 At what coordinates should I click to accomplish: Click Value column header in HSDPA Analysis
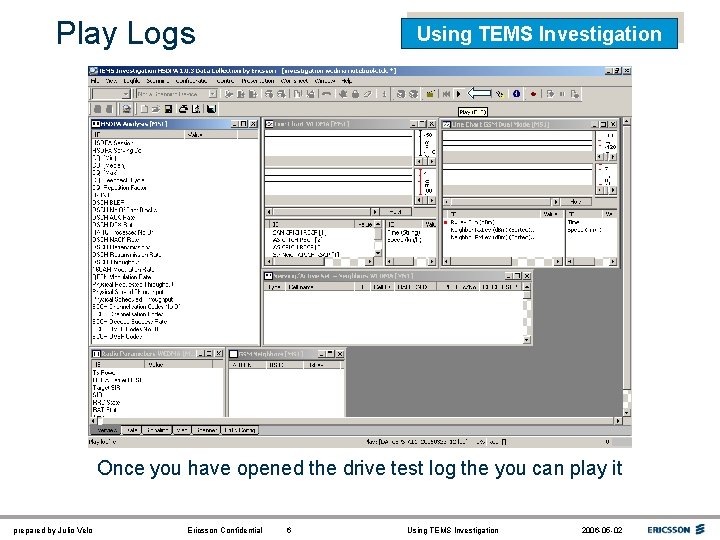click(x=211, y=135)
